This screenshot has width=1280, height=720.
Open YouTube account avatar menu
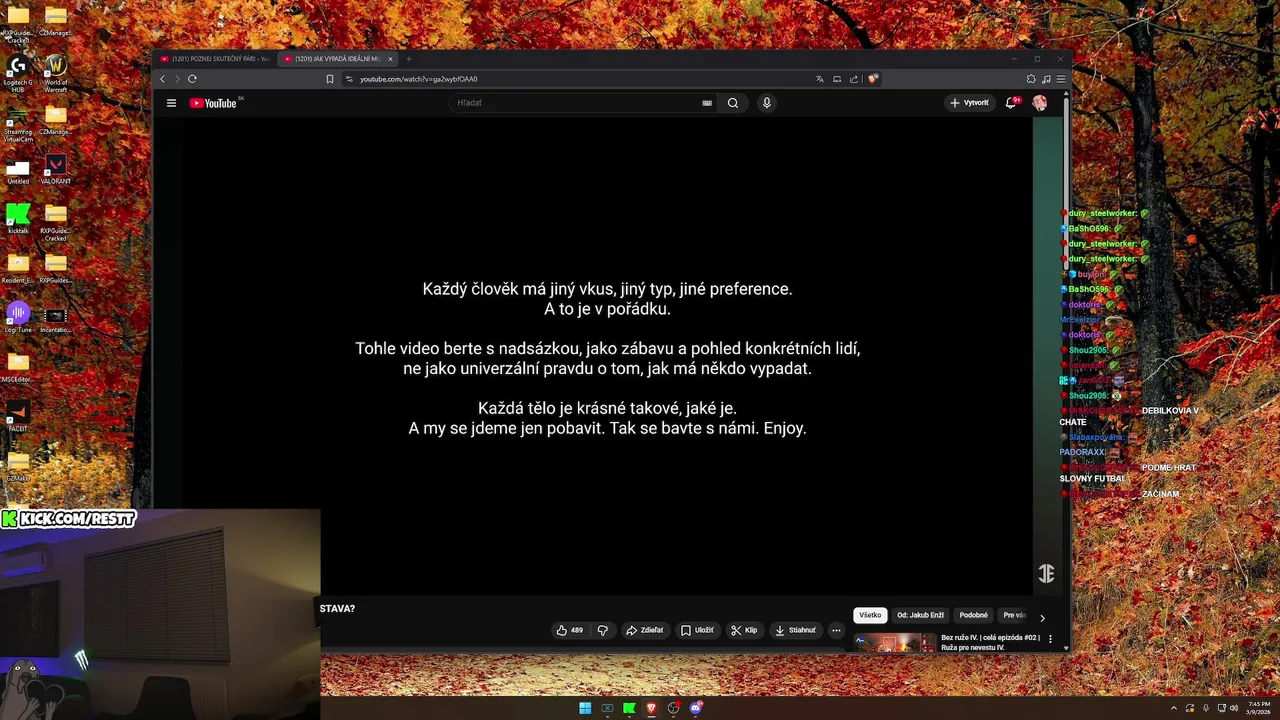[x=1040, y=103]
